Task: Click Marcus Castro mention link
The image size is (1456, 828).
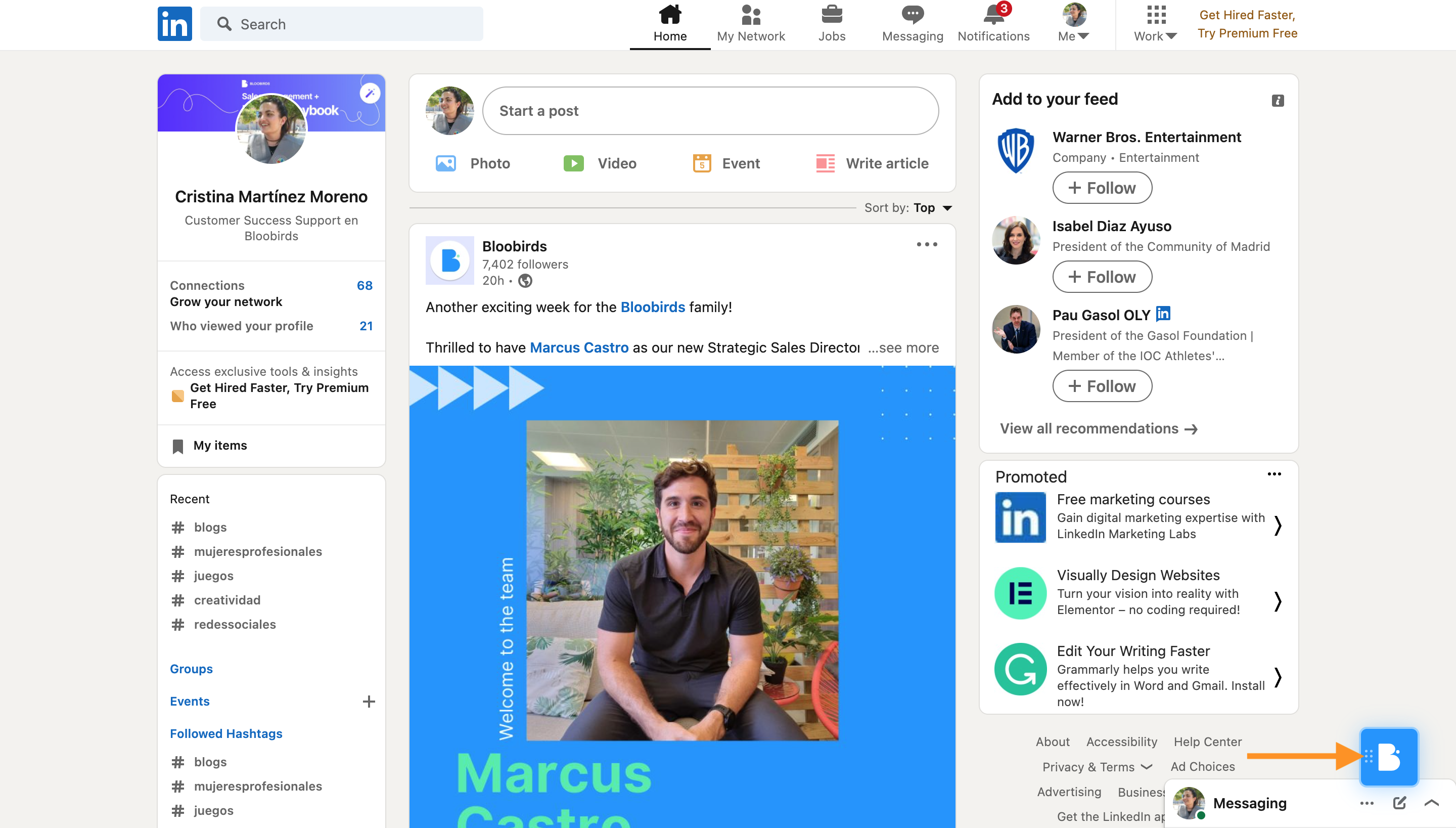Action: [579, 347]
